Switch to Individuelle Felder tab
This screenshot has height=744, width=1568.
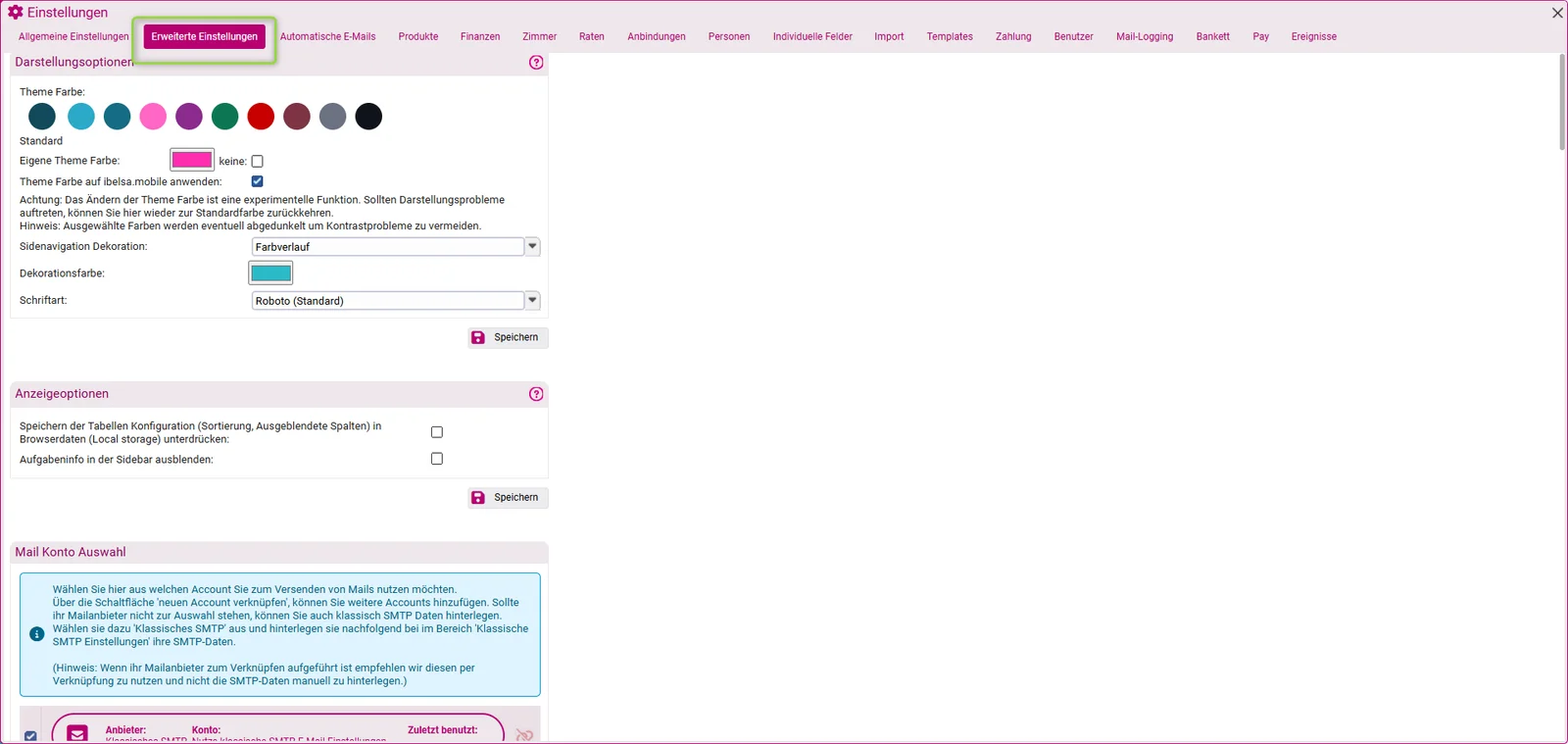point(812,36)
